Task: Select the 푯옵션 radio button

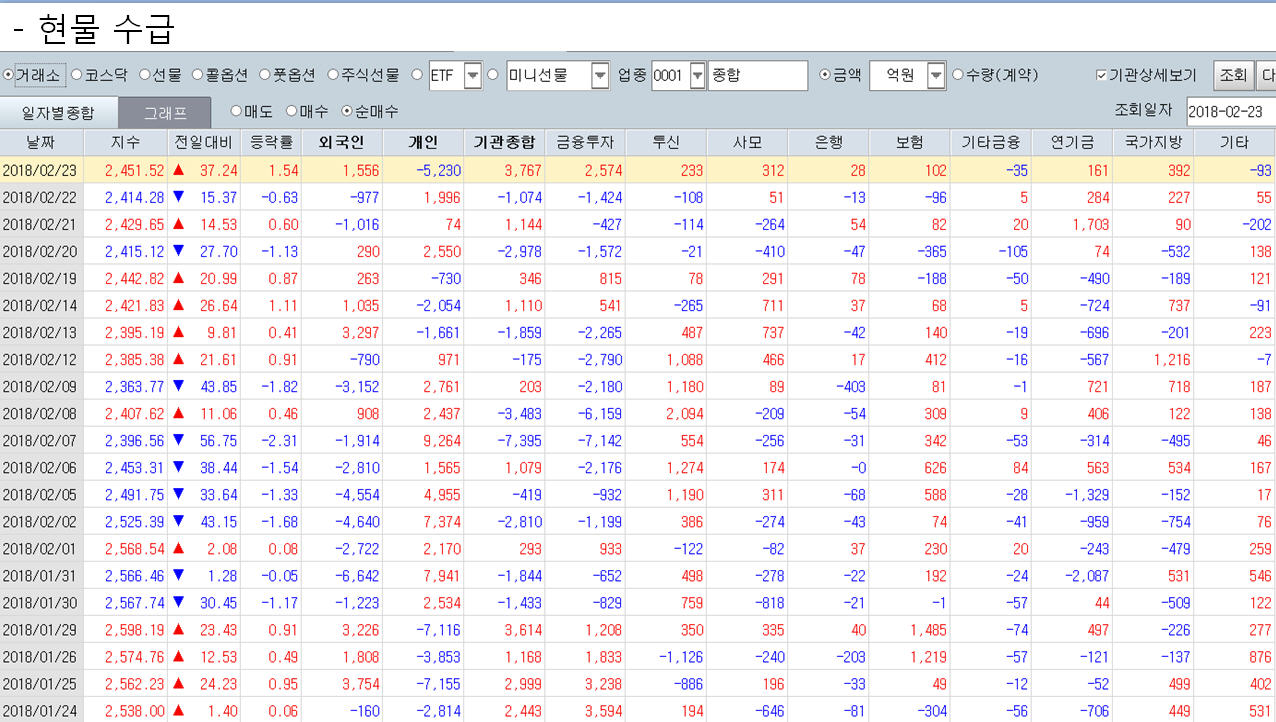Action: [x=265, y=75]
